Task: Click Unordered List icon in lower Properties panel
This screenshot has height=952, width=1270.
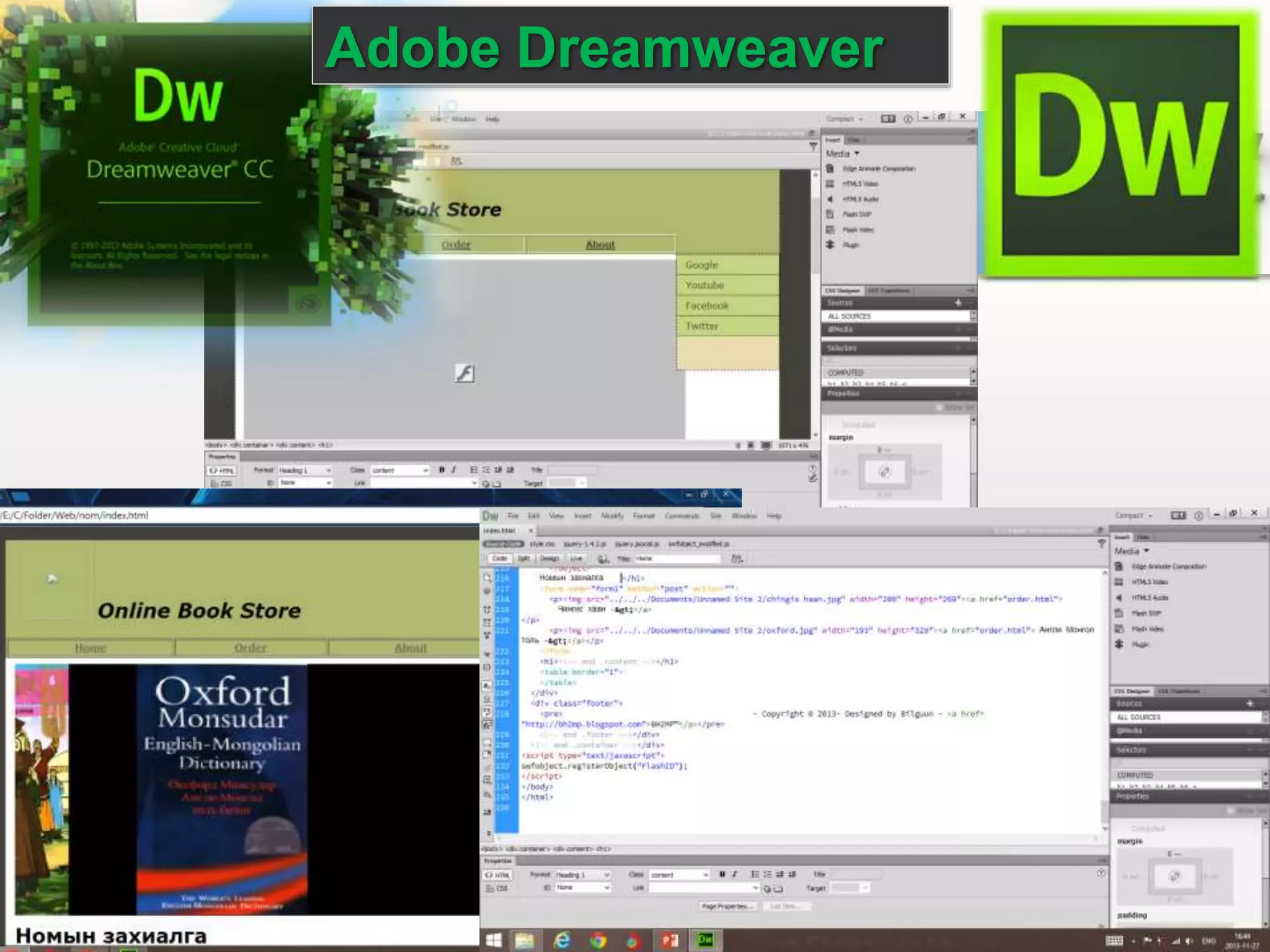Action: coord(755,875)
